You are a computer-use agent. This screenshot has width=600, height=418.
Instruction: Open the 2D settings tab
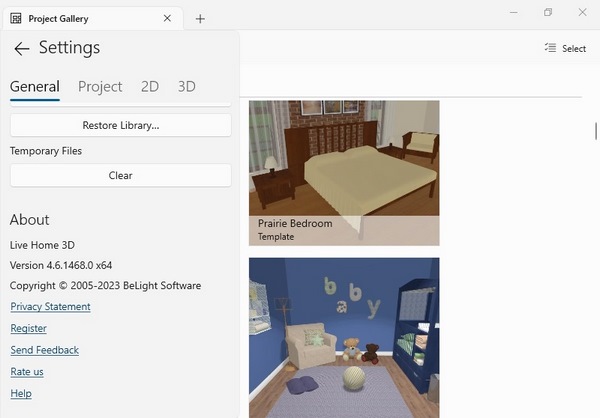[150, 87]
